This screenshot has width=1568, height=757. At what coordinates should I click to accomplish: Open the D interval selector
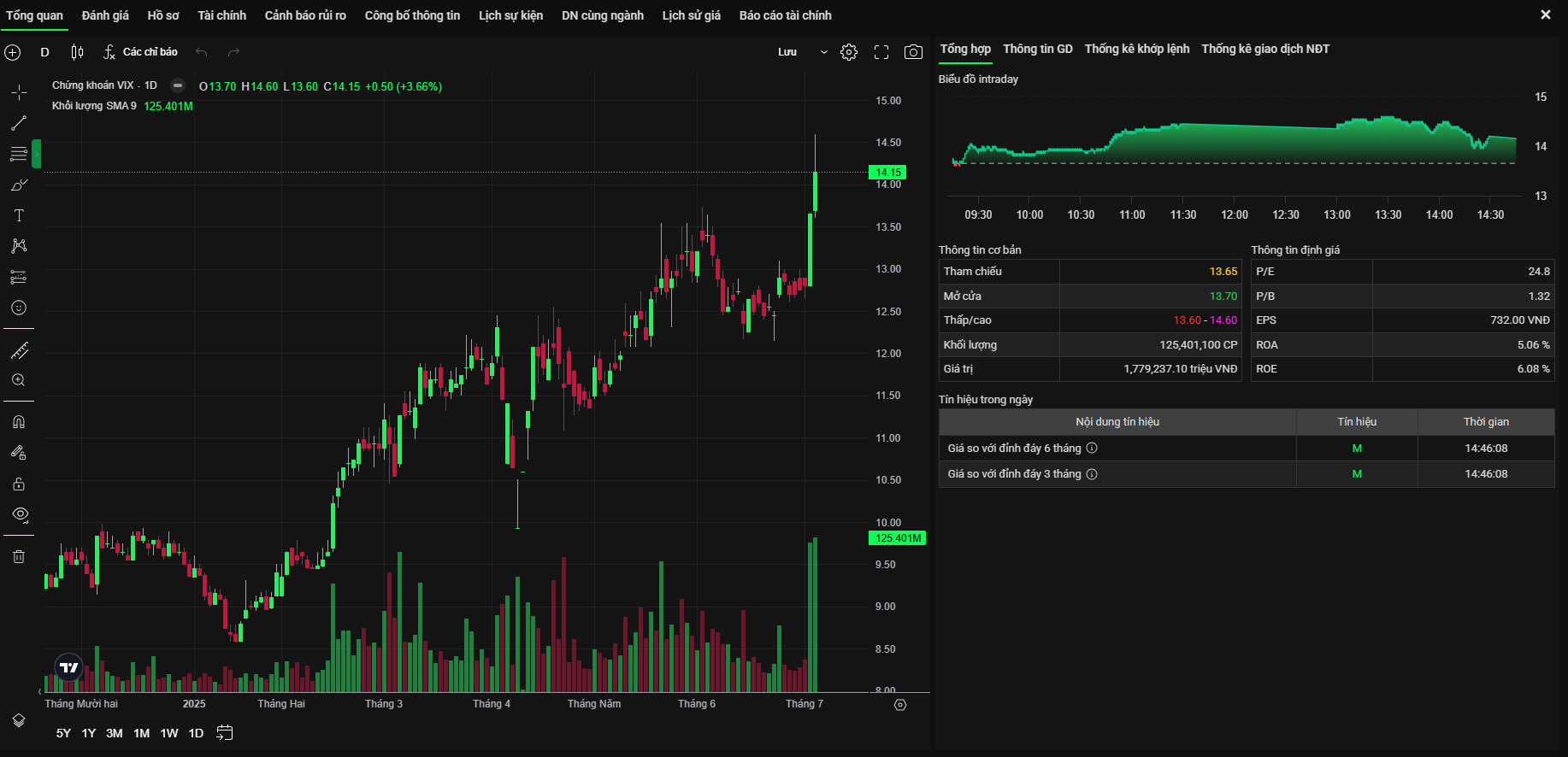(45, 52)
